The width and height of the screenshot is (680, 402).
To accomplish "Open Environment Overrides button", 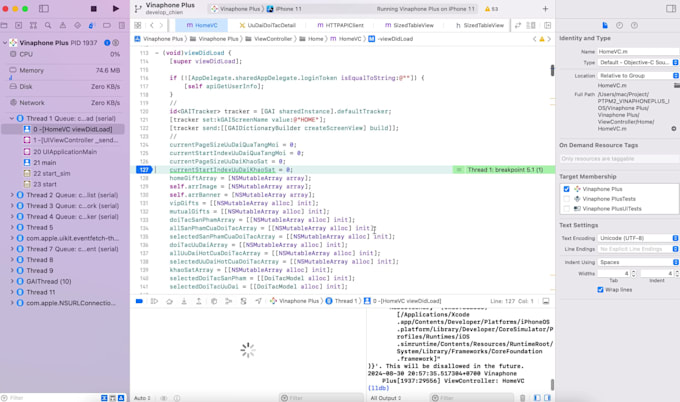I will click(x=243, y=301).
